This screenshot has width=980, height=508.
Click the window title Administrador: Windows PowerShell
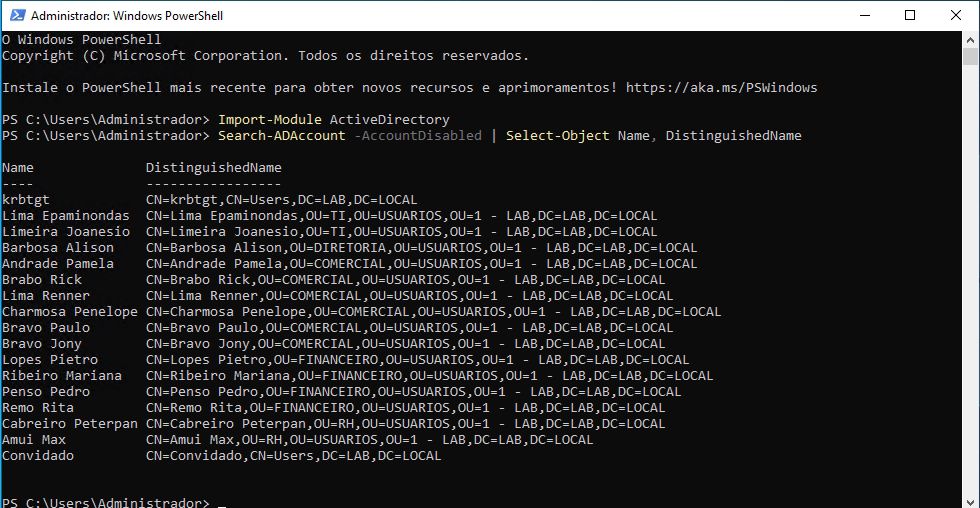(x=127, y=16)
